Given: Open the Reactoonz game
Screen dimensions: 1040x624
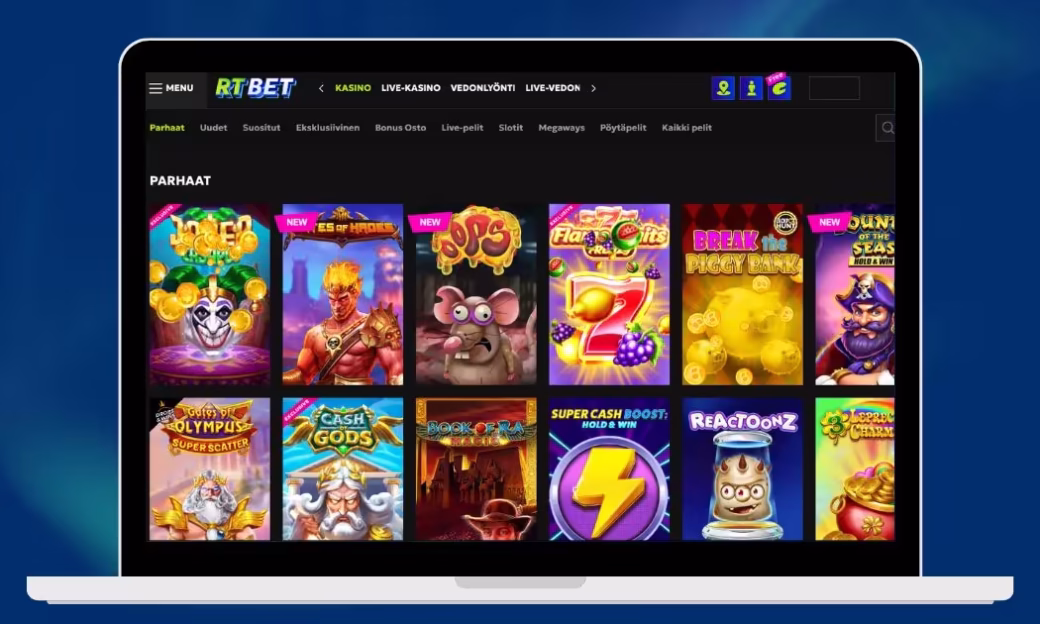Looking at the screenshot, I should pos(743,469).
